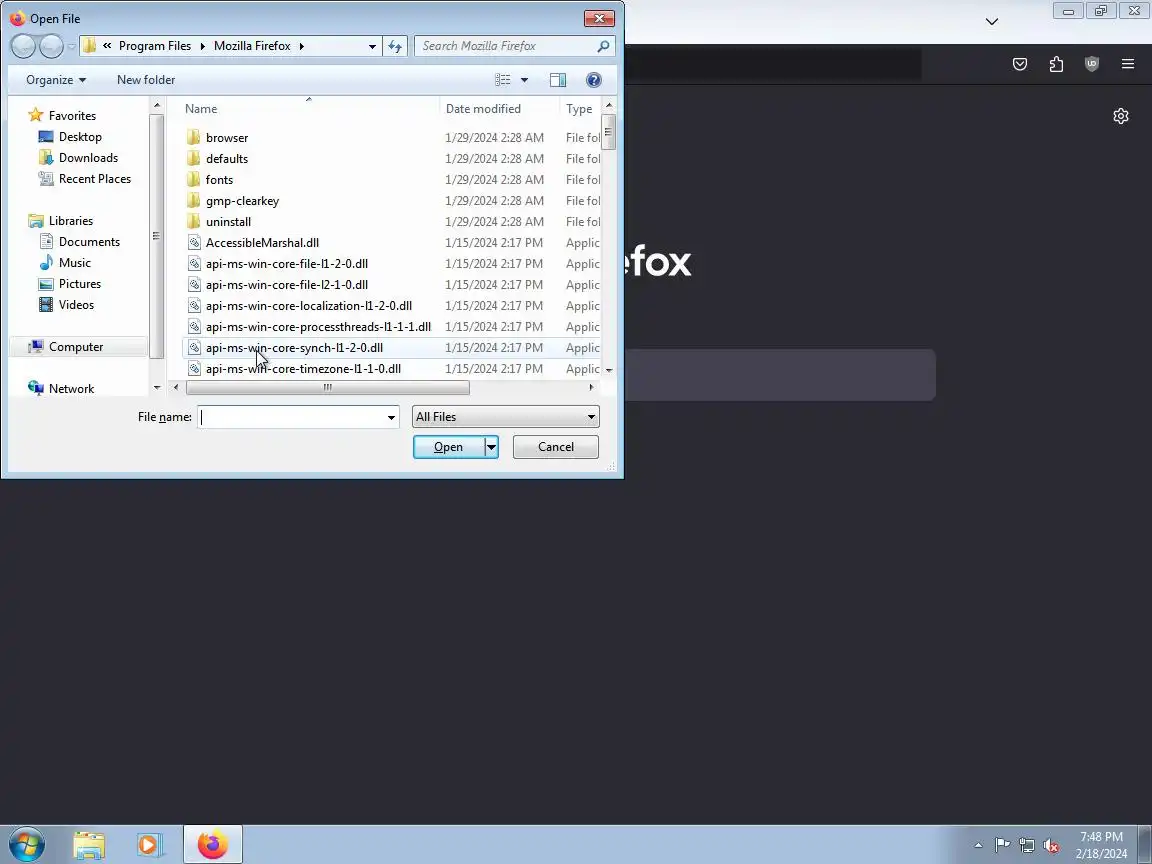
Task: Select Computer in navigation pane
Action: point(76,347)
